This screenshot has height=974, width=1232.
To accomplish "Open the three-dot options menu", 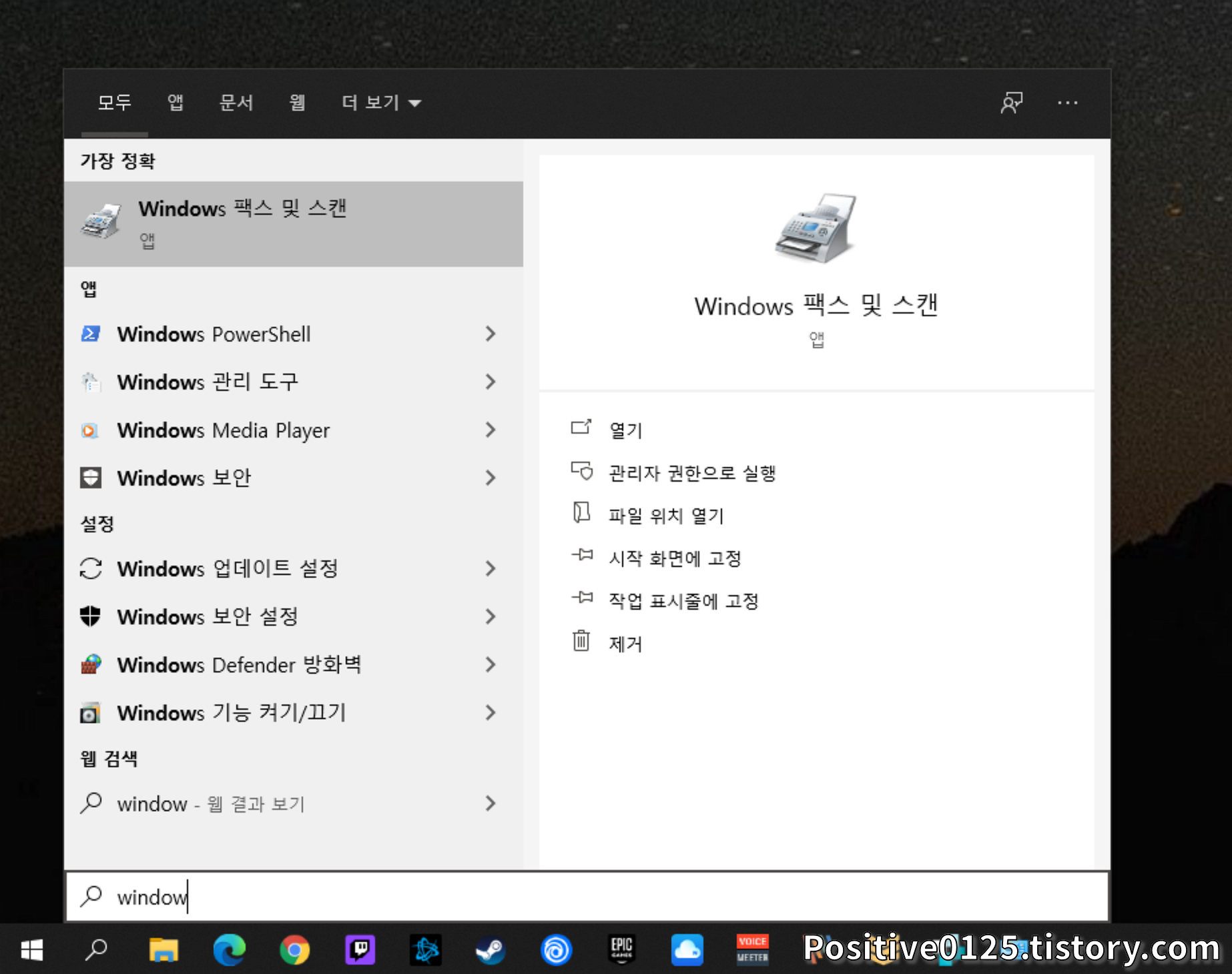I will pos(1068,103).
